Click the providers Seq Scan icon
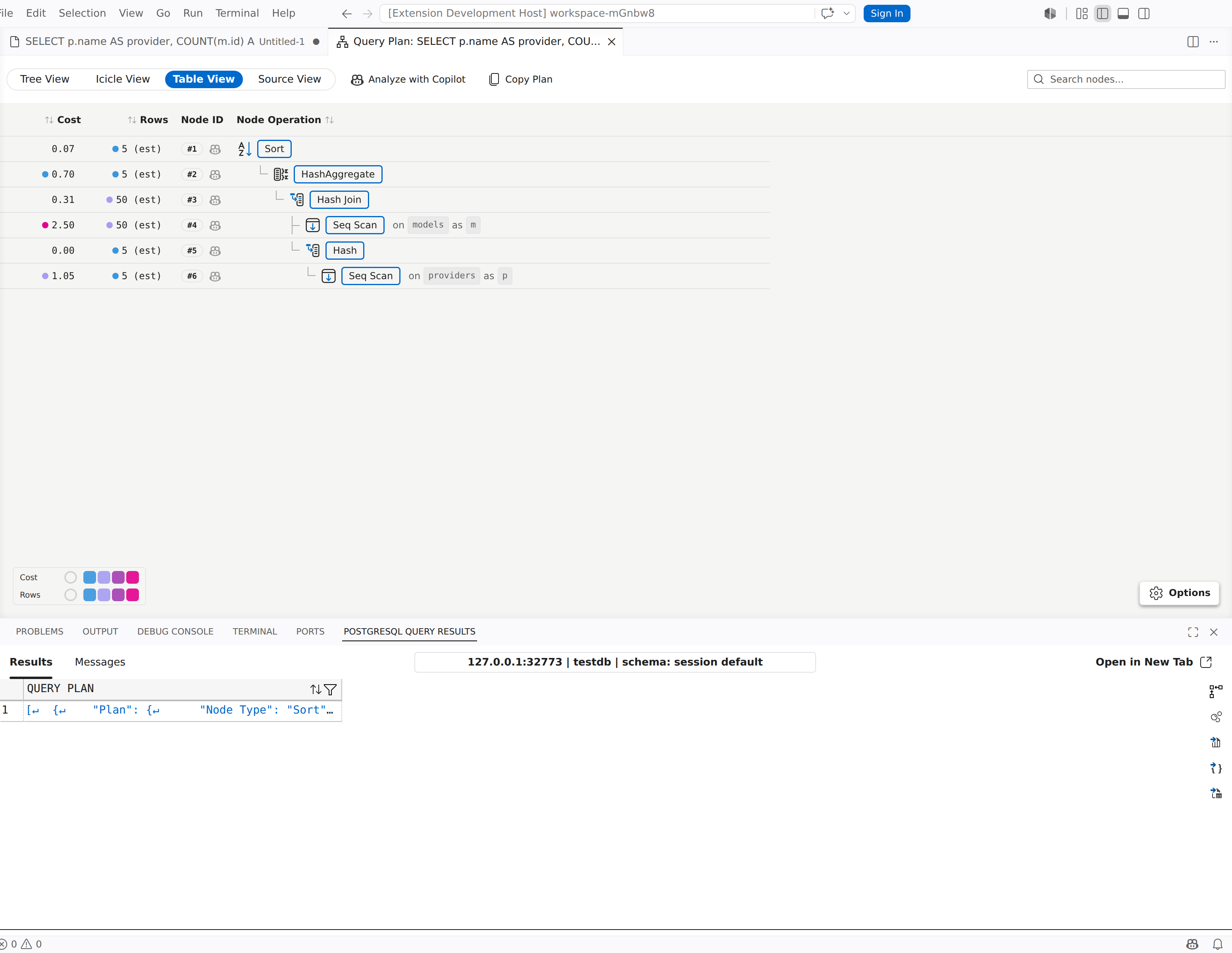 click(328, 276)
